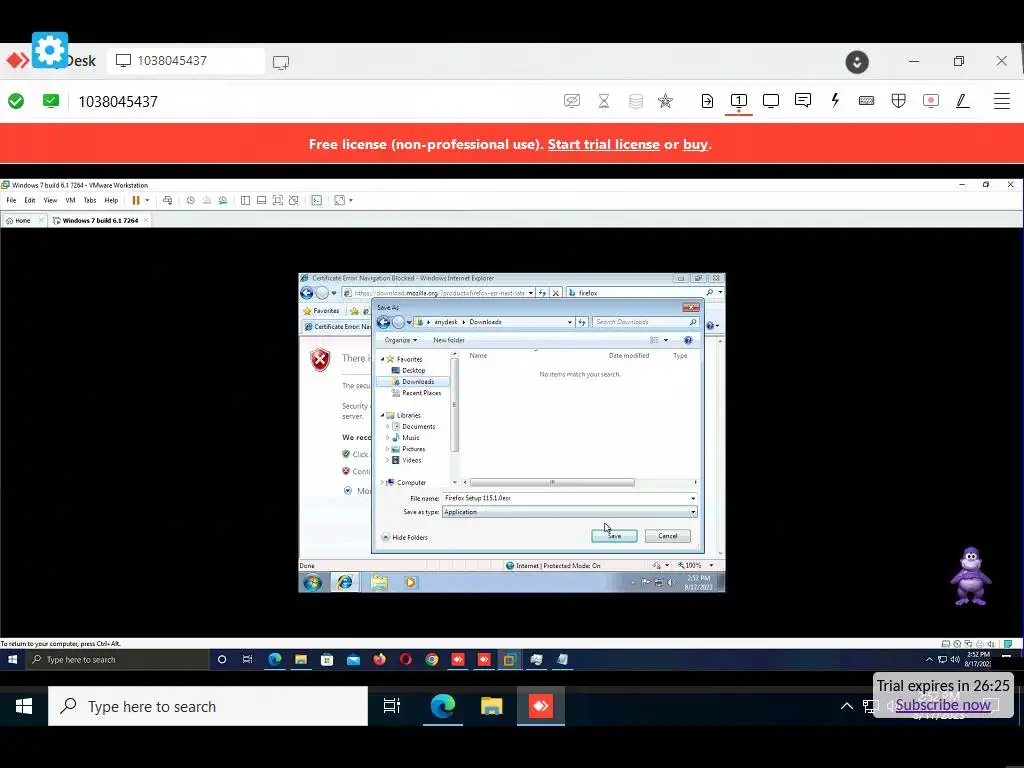The height and width of the screenshot is (768, 1024).
Task: Click AnyDesk monitor 1 selector icon
Action: pyautogui.click(x=739, y=101)
